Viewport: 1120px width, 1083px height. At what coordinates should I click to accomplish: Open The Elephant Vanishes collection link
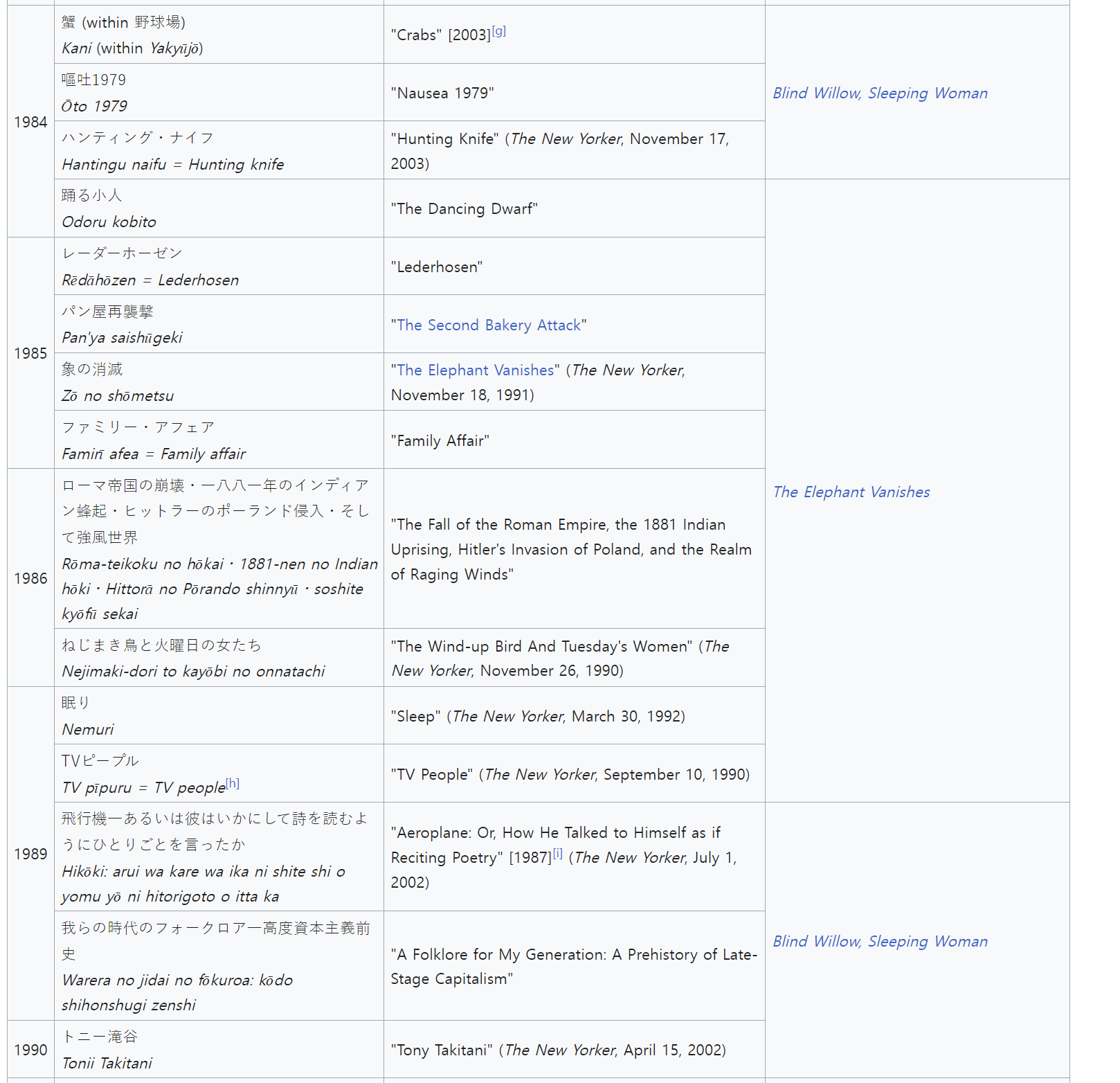click(x=851, y=492)
